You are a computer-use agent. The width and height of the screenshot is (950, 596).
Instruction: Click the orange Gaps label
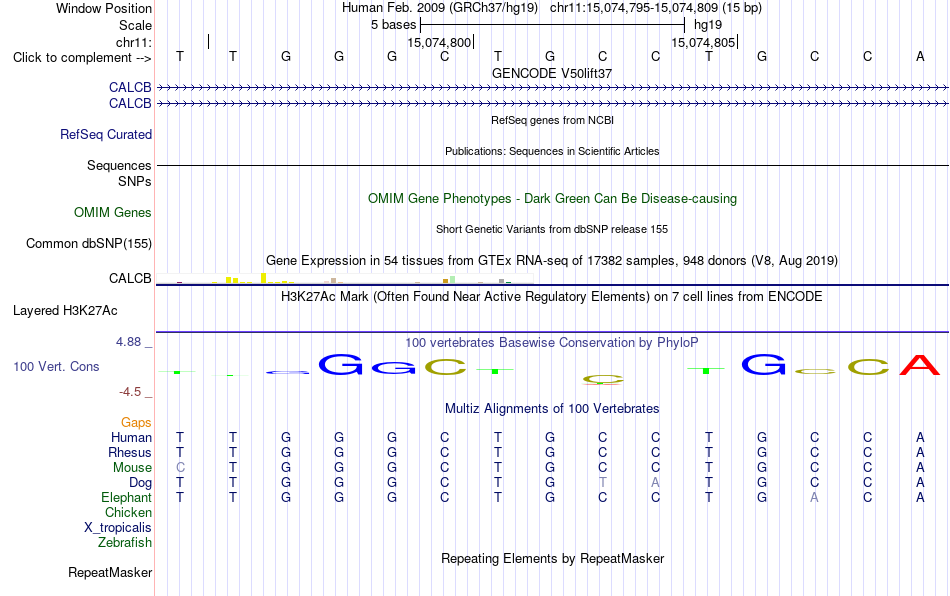point(136,422)
